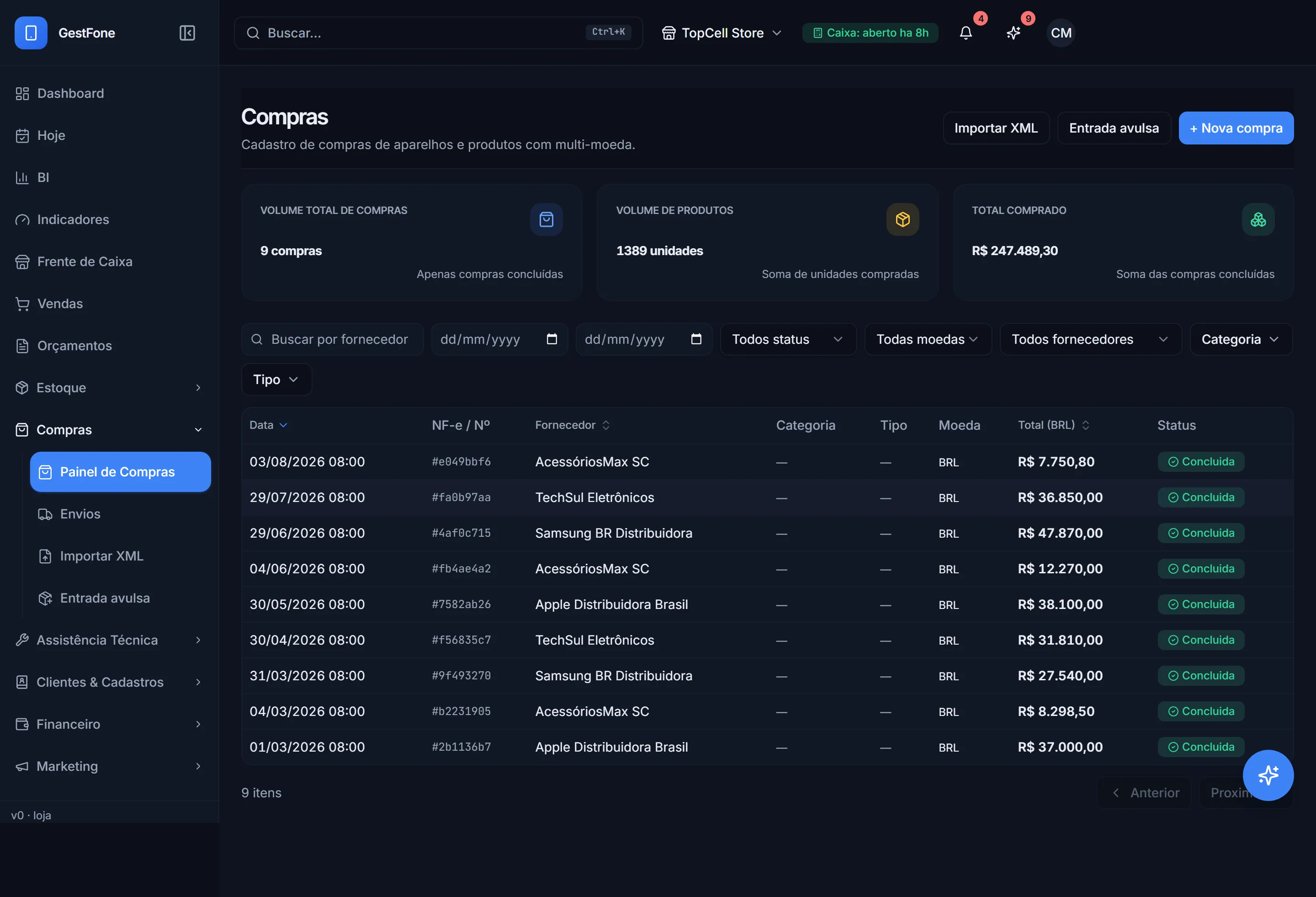Click NF-e number #b2231905
Screen dimensions: 1316x897
461,712
